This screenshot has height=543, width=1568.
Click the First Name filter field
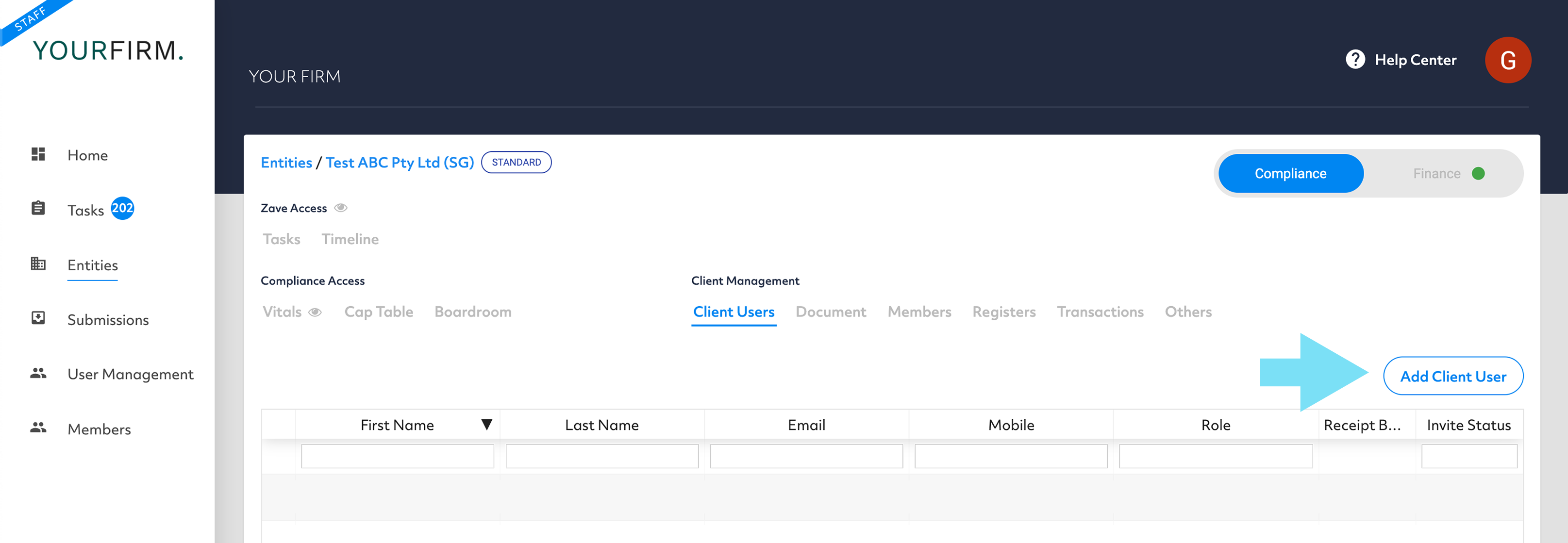point(398,456)
